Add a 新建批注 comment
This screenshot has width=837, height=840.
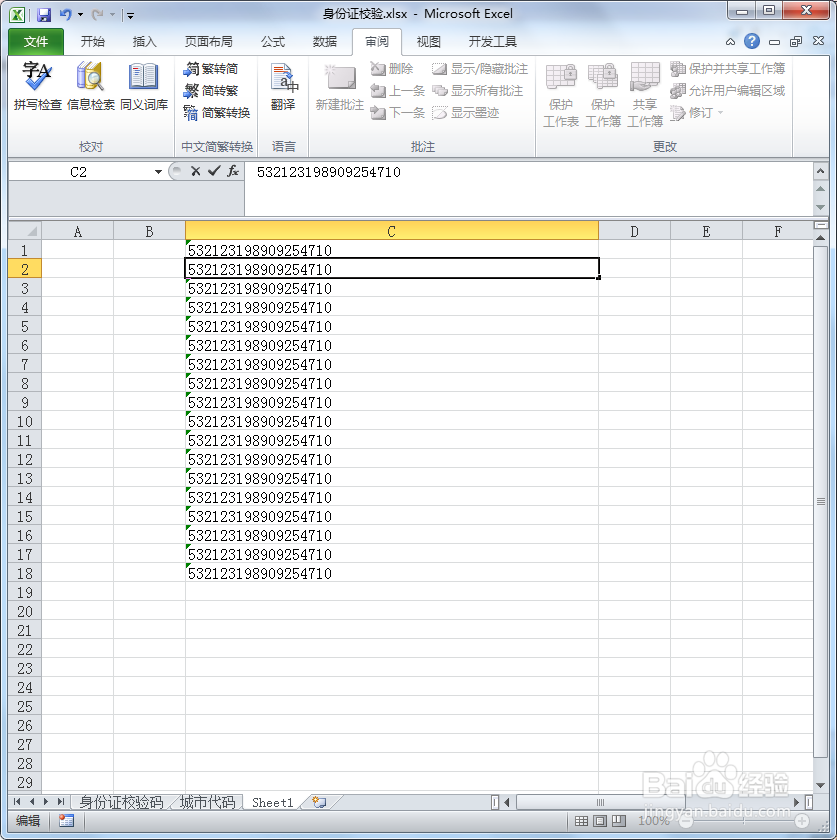tap(340, 87)
